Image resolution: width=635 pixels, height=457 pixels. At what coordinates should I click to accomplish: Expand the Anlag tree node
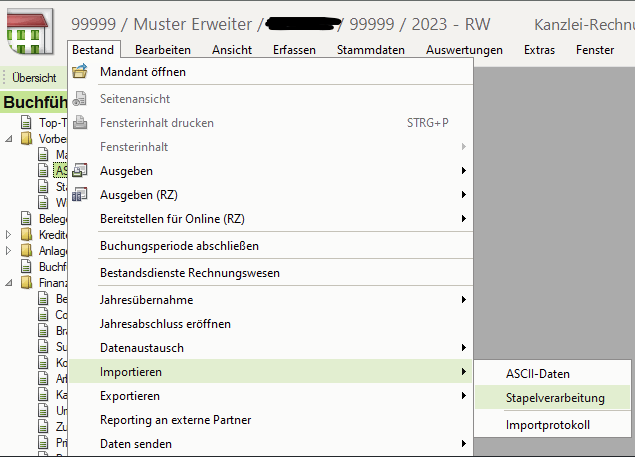pyautogui.click(x=9, y=251)
